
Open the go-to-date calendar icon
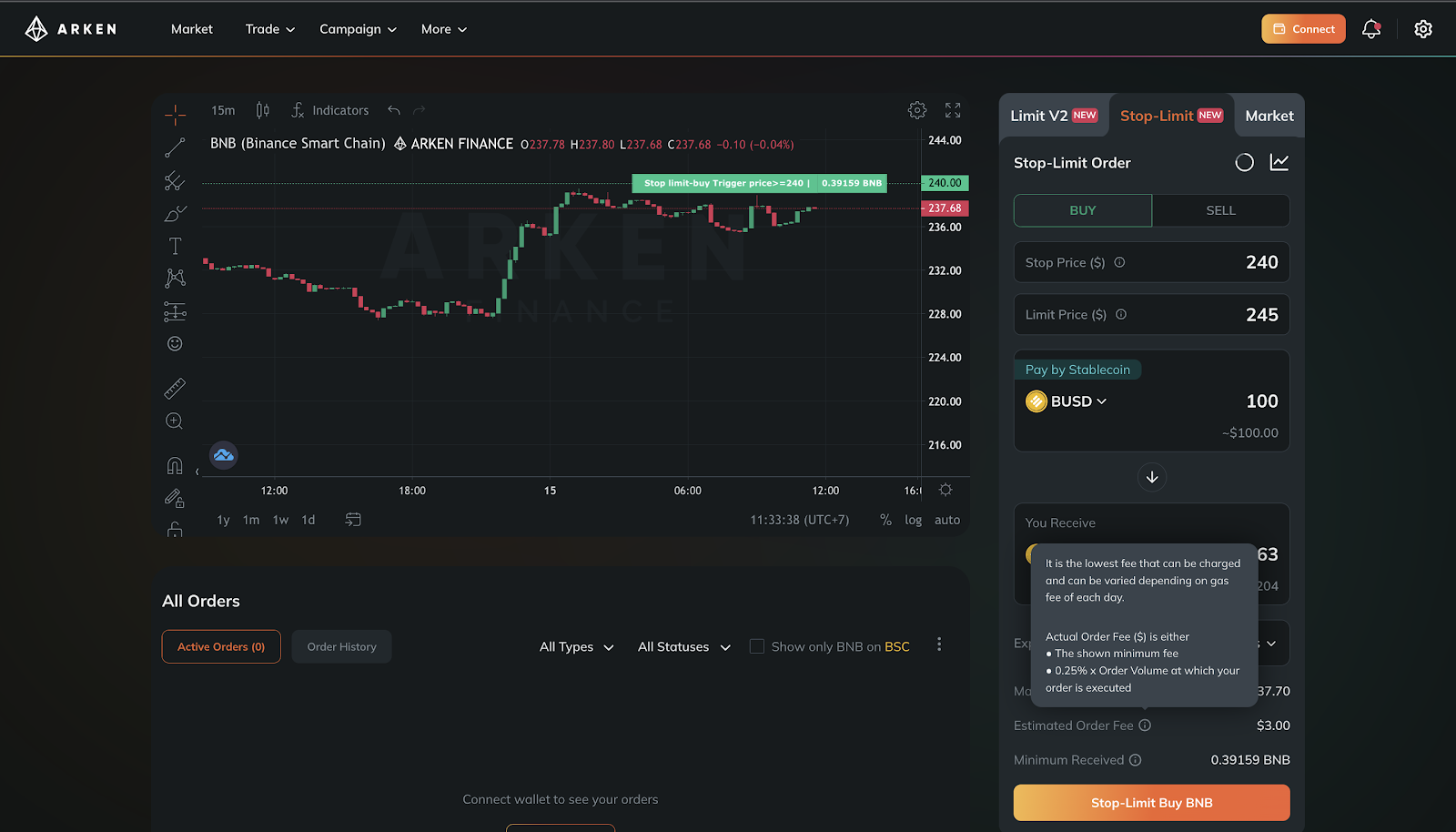point(353,520)
